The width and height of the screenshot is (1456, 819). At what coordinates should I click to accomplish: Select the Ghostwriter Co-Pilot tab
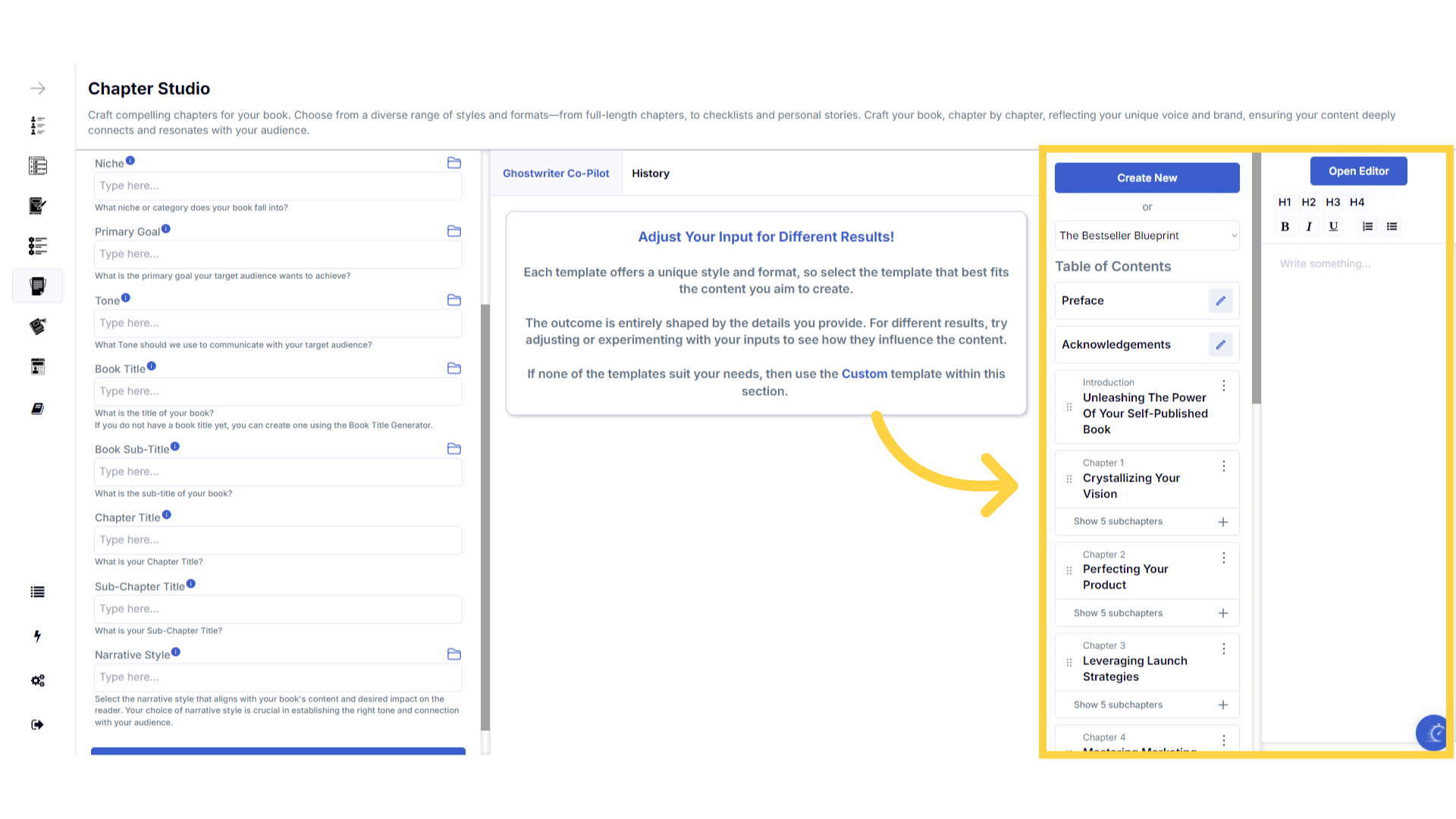click(x=556, y=174)
